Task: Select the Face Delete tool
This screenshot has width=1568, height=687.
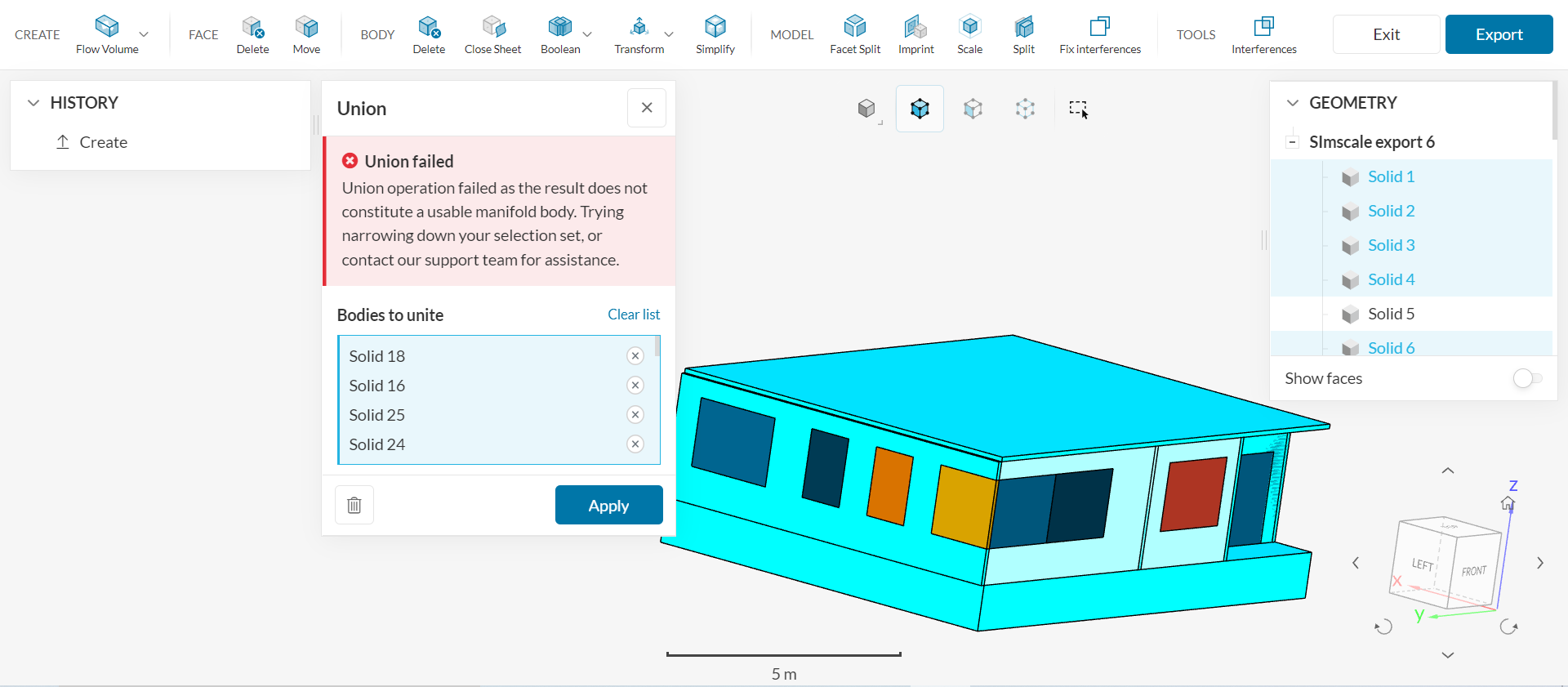Action: click(x=252, y=34)
